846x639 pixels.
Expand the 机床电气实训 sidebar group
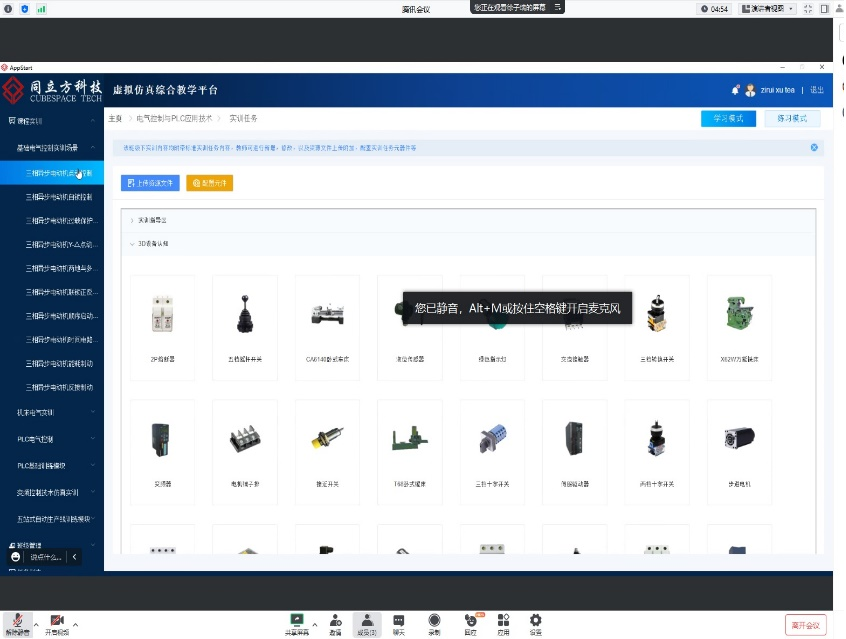pos(52,412)
